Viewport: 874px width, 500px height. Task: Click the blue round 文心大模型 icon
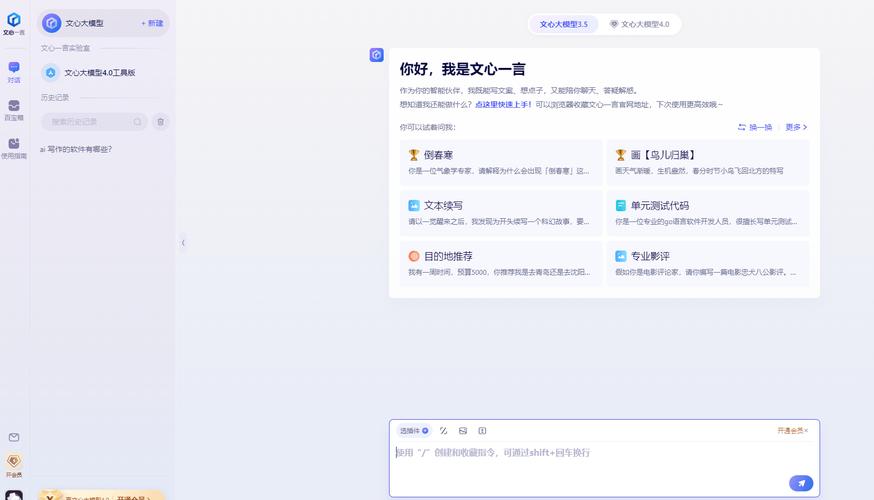point(52,23)
